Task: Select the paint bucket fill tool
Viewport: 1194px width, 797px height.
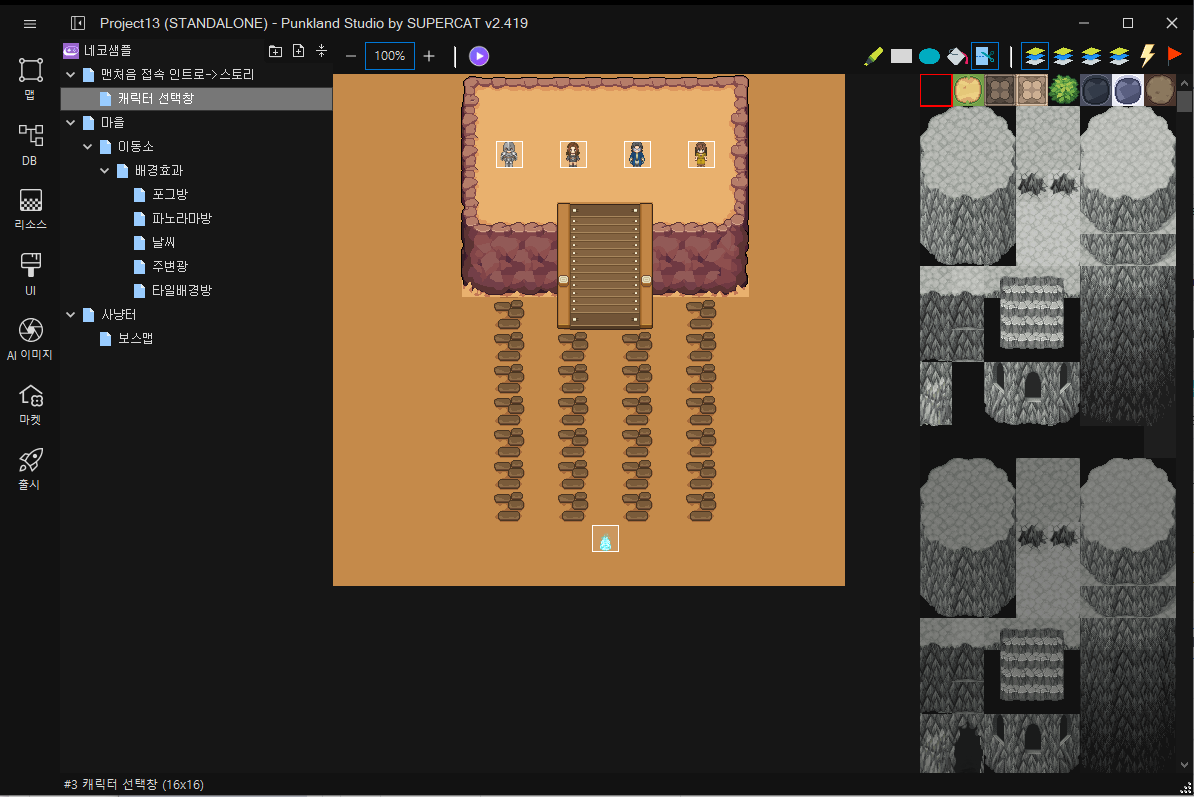Action: pyautogui.click(x=957, y=56)
